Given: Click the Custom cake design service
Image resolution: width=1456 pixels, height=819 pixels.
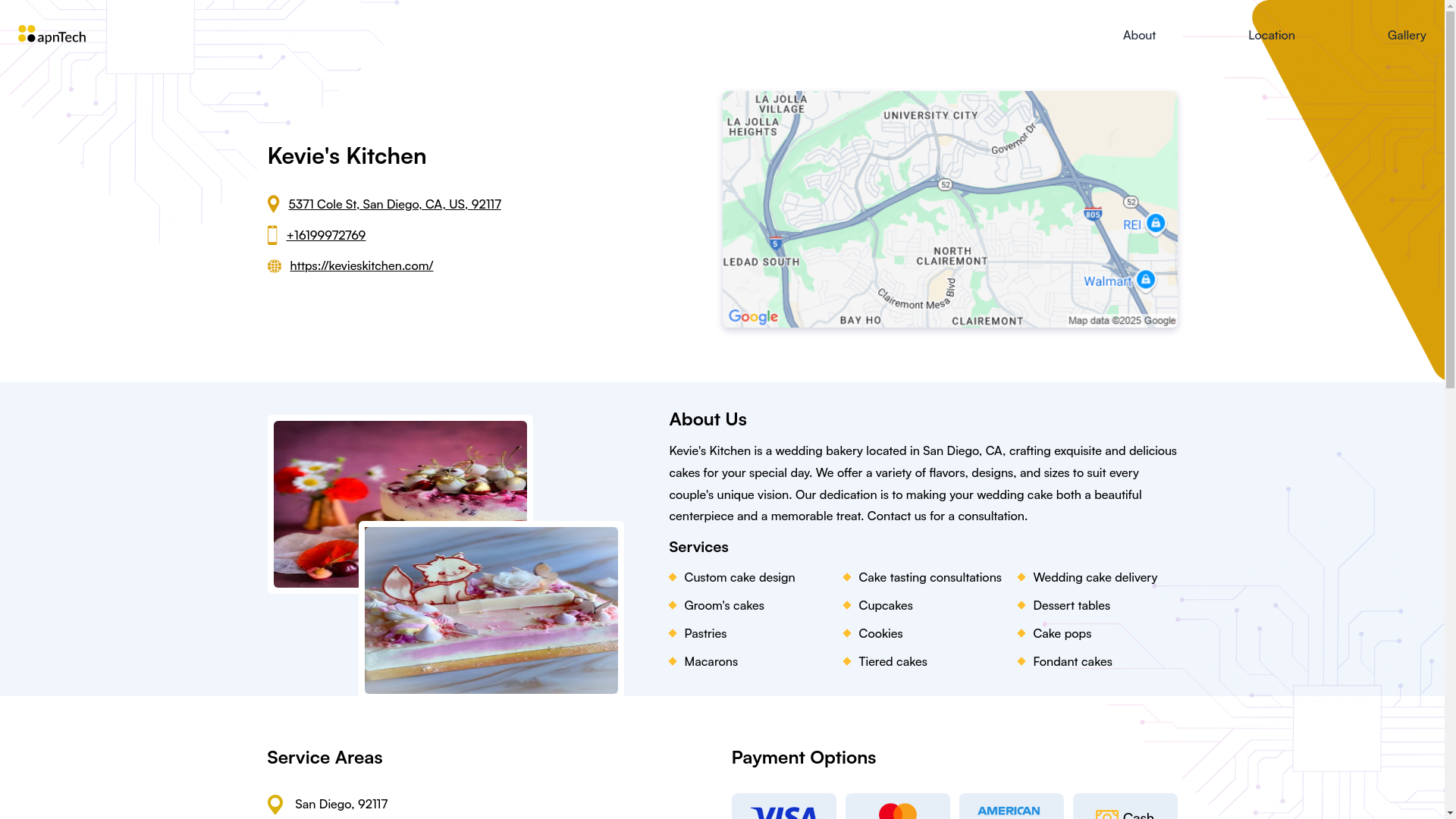Looking at the screenshot, I should click(x=739, y=577).
